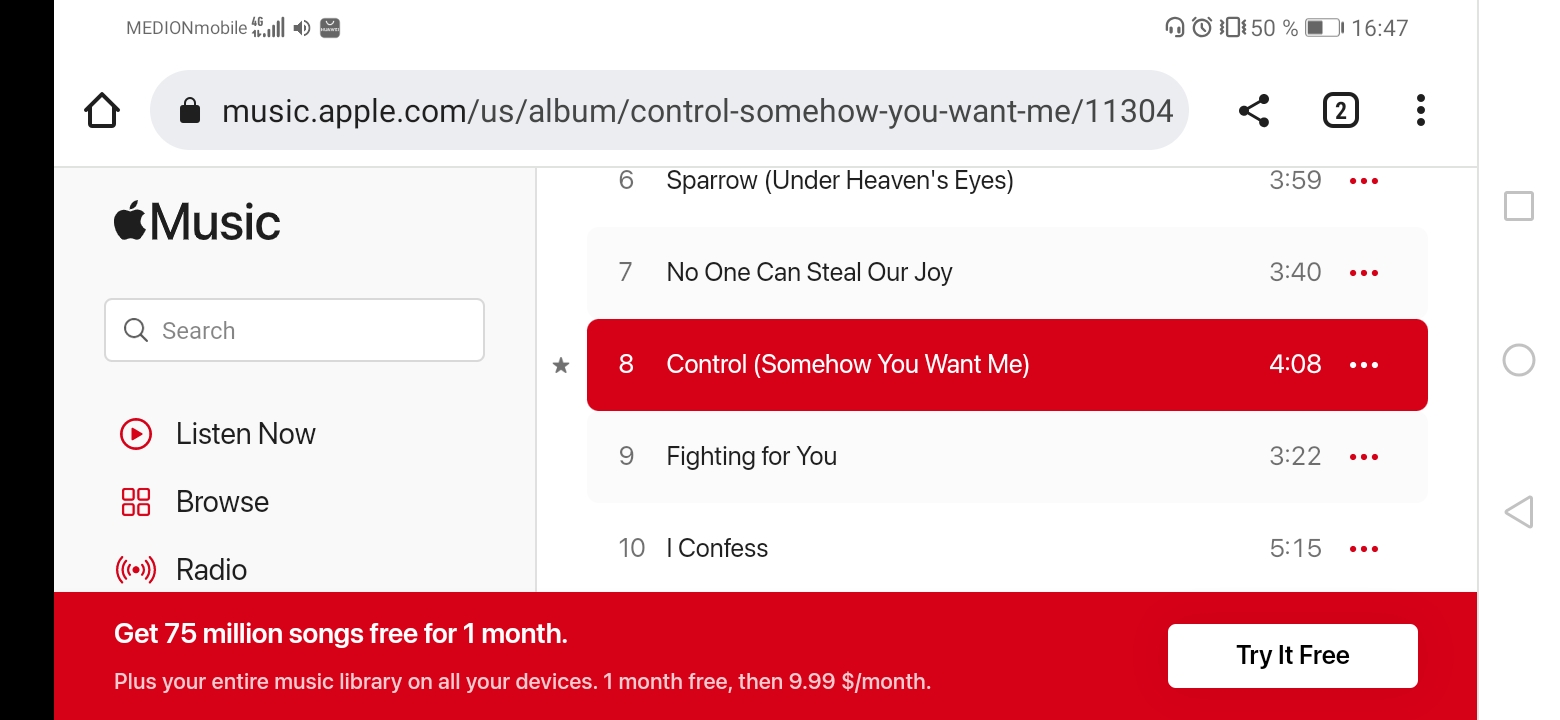The image size is (1560, 720).
Task: Show more options for I Confess
Action: [x=1364, y=549]
